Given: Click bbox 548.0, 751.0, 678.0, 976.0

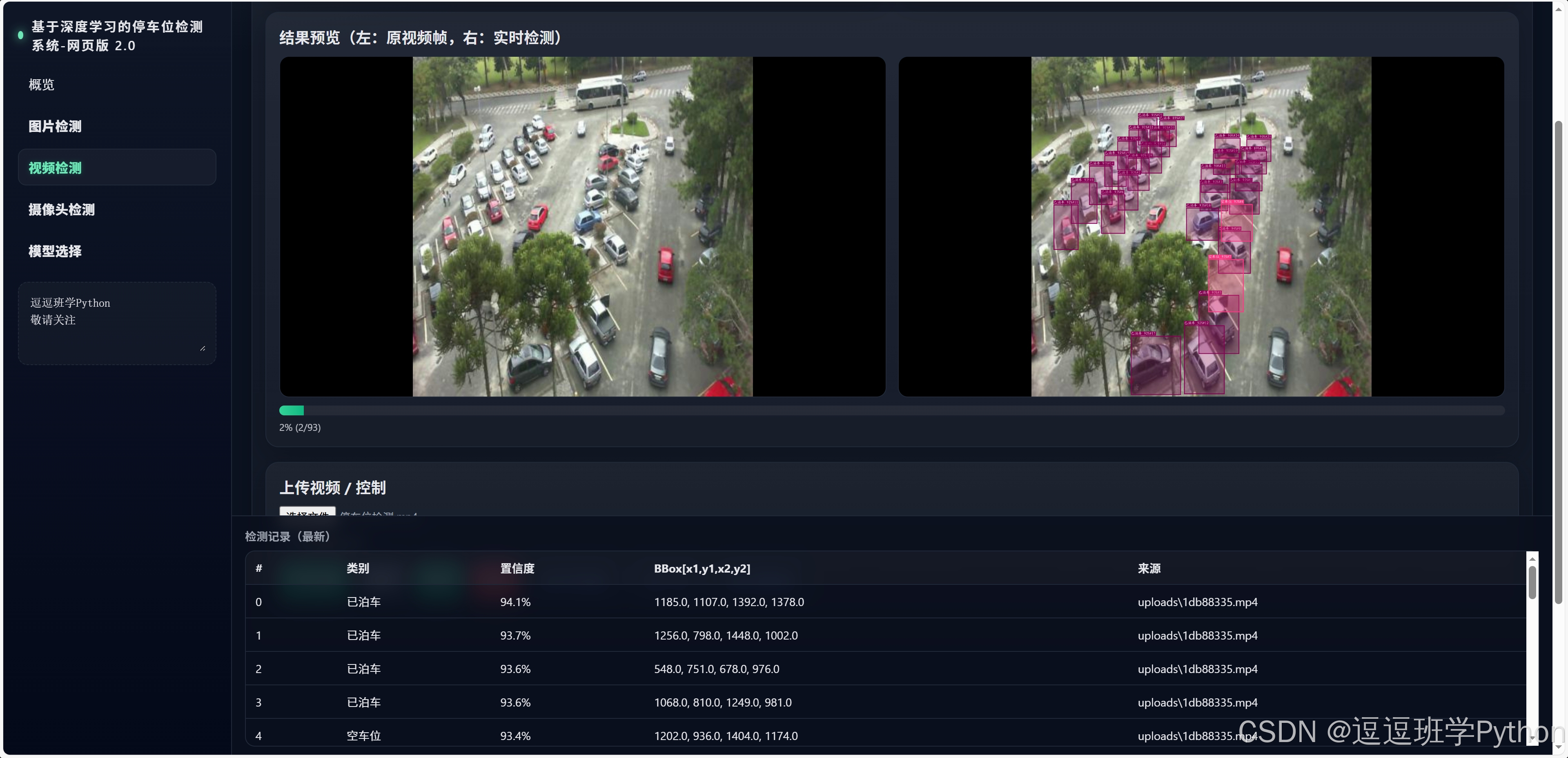Looking at the screenshot, I should tap(717, 669).
